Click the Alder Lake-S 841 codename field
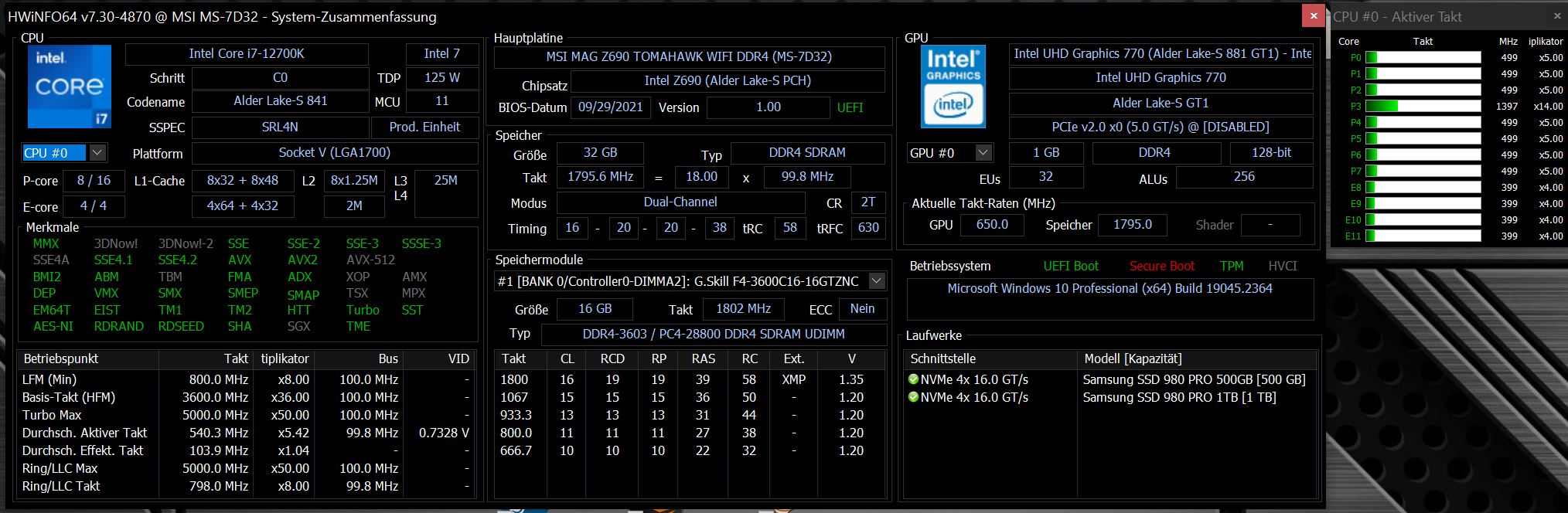Screen dimensions: 1568x513 pos(280,101)
